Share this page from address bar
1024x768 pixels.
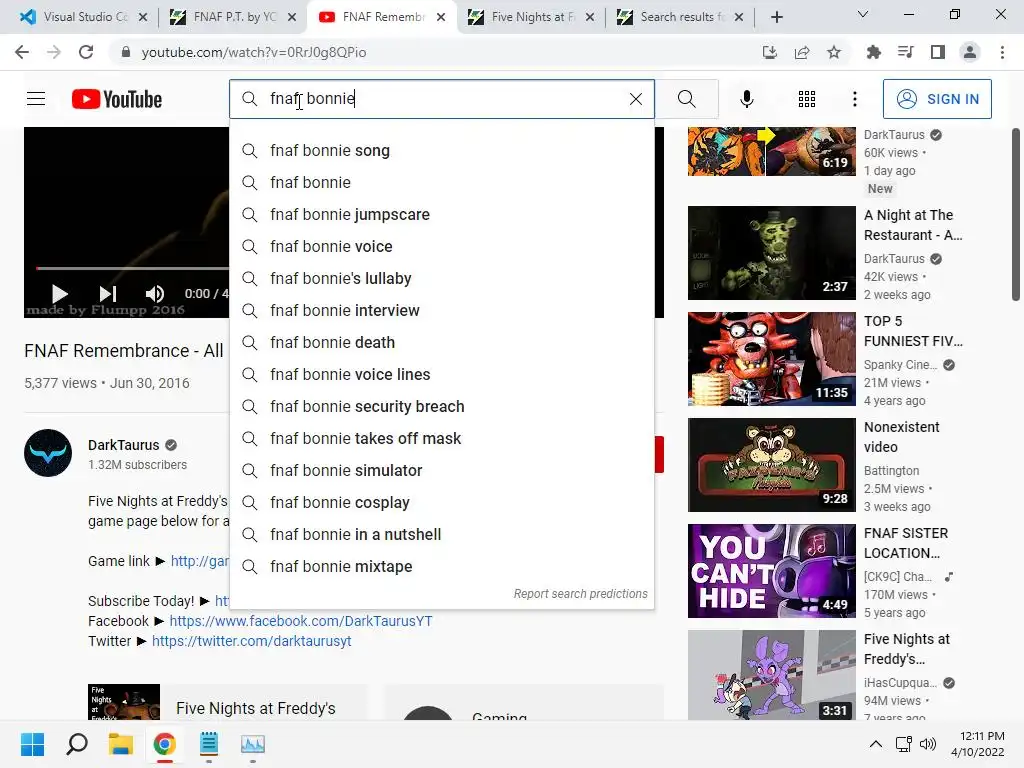point(802,52)
